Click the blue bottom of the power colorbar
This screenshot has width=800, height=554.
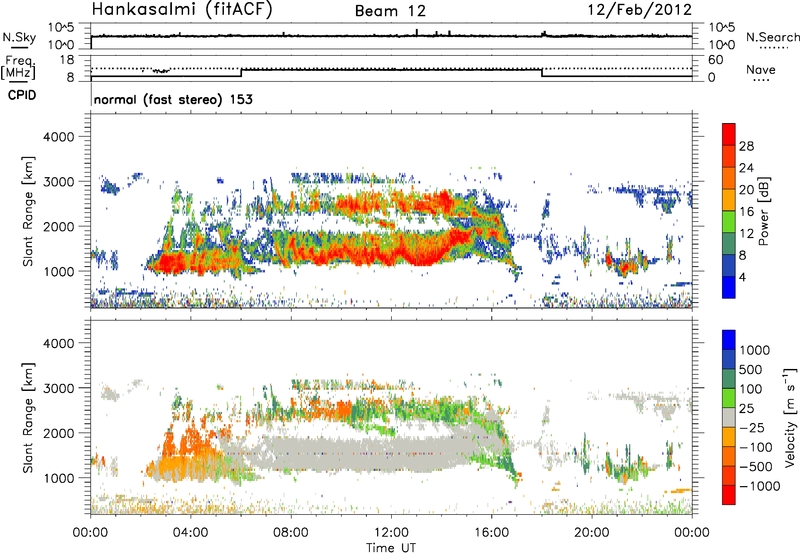(729, 288)
